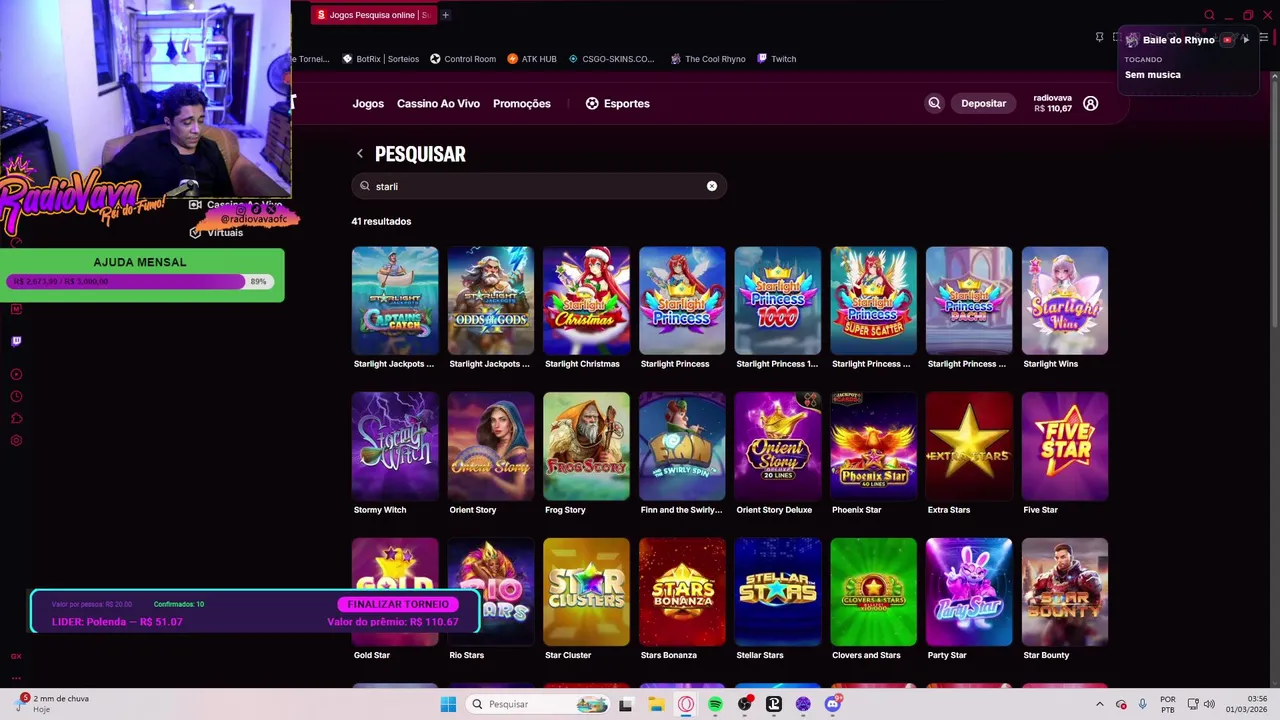Open a new browser tab
Image resolution: width=1280 pixels, height=720 pixels.
pos(445,15)
